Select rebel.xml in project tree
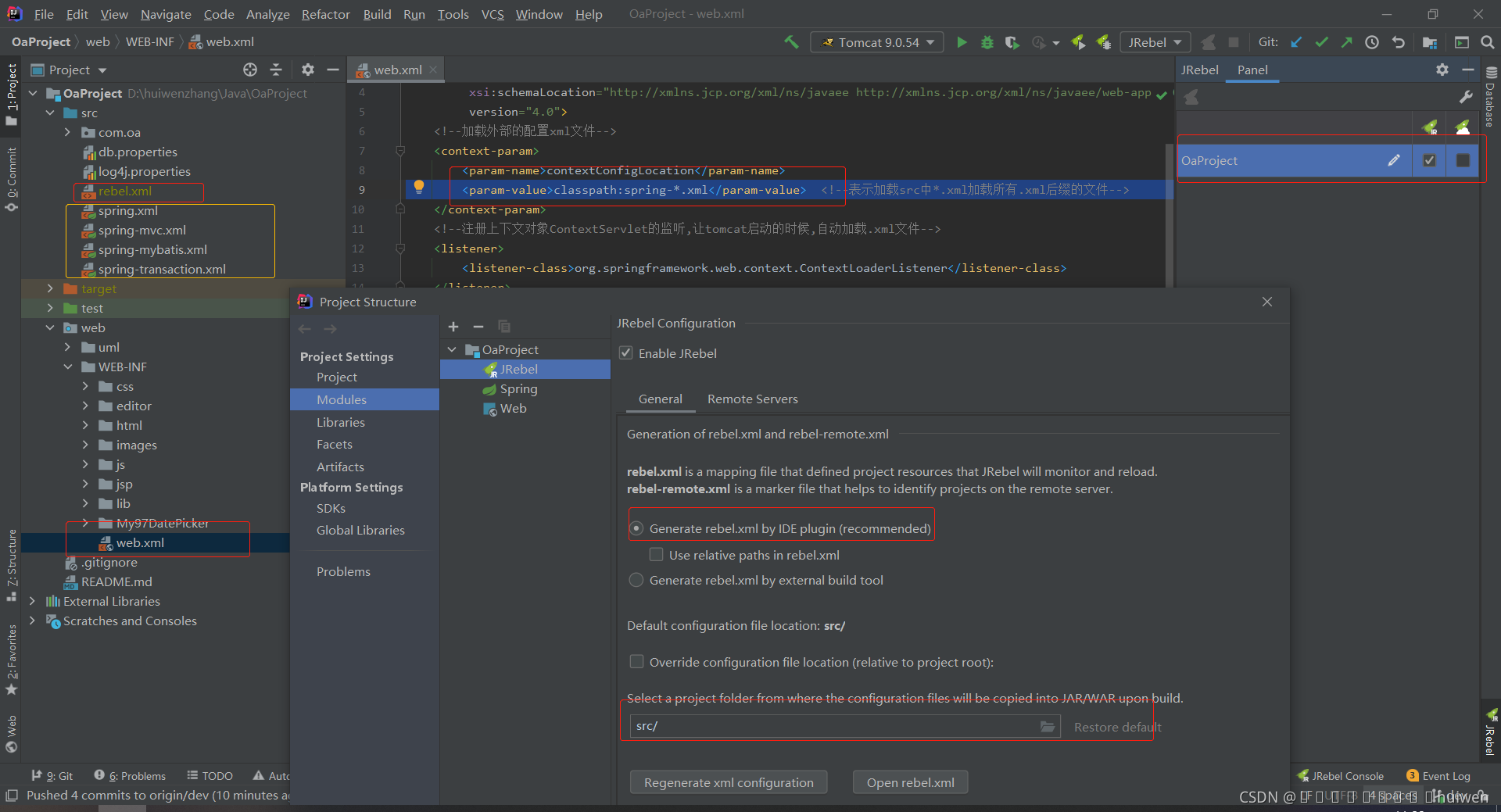Image resolution: width=1501 pixels, height=812 pixels. [x=125, y=191]
